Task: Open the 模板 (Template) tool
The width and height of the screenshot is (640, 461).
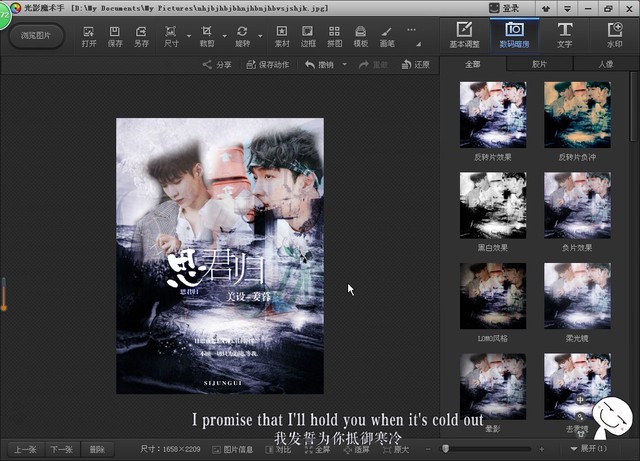Action: click(x=360, y=36)
